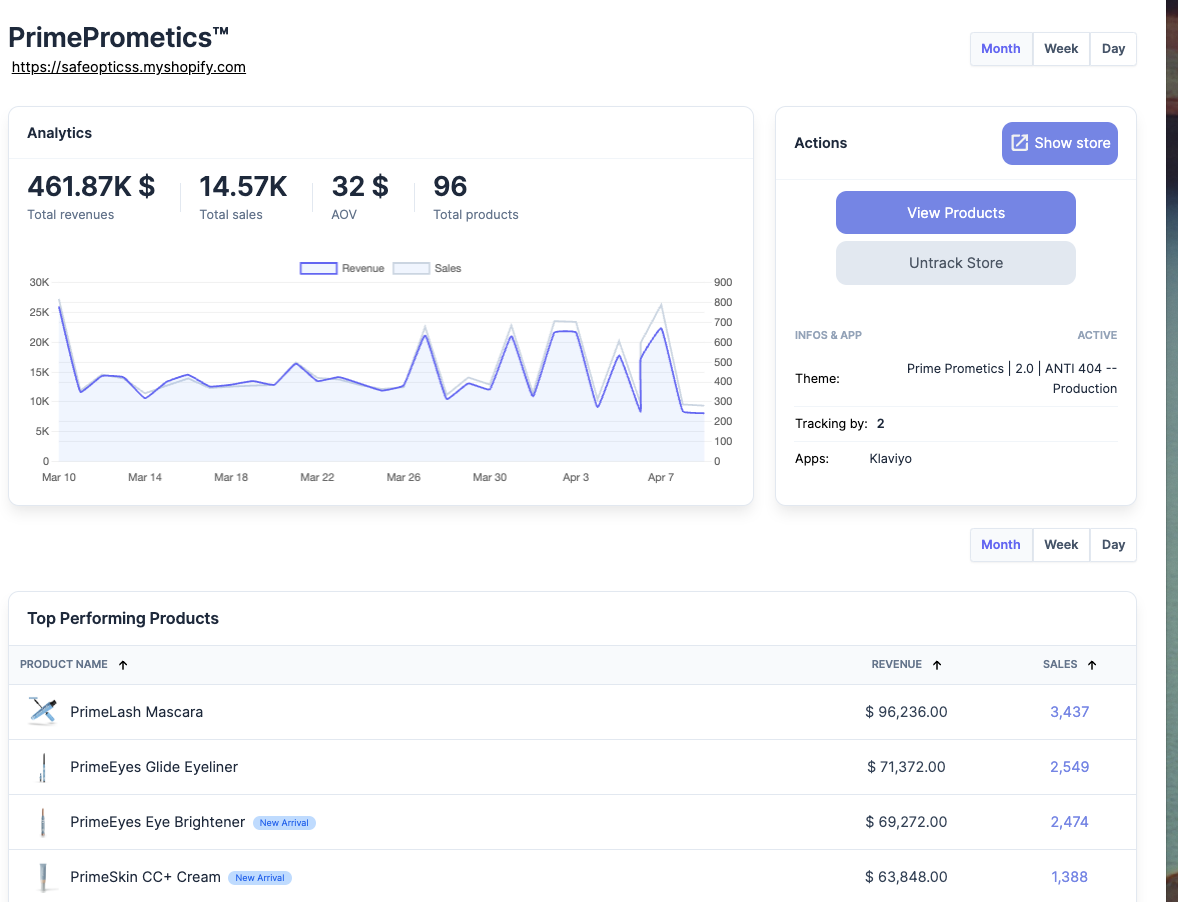Viewport: 1178px width, 902px height.
Task: Click the New Arrival badge on PrimeSkin CC+ Cream
Action: click(260, 878)
